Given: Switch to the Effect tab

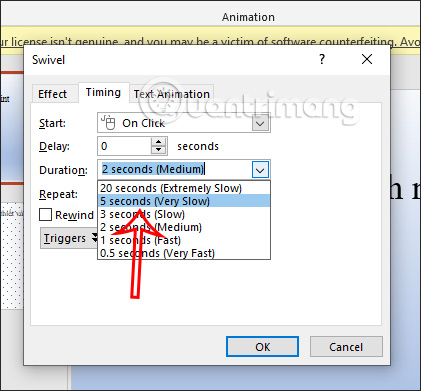Looking at the screenshot, I should coord(52,94).
